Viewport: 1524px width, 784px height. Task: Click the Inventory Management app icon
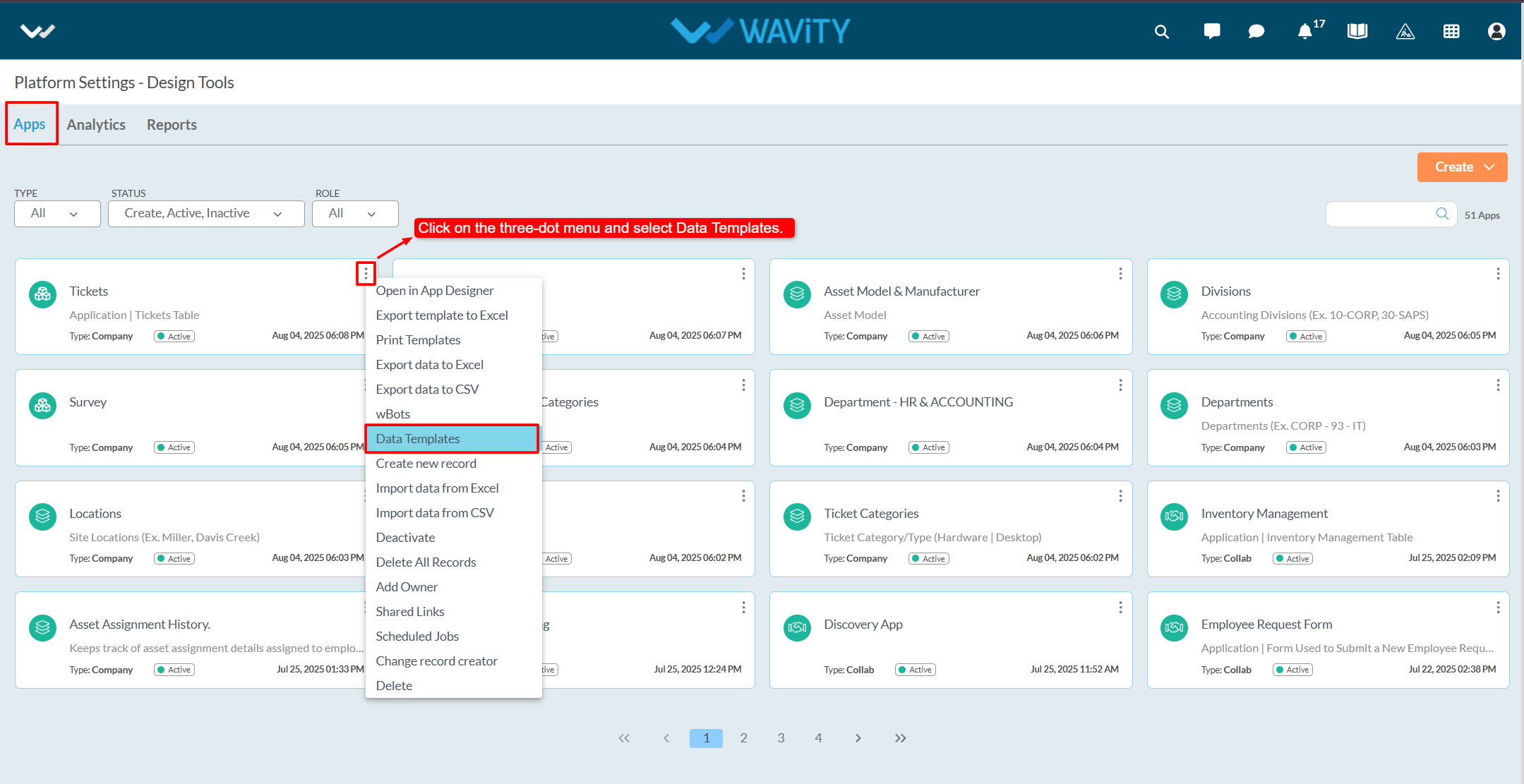[x=1175, y=517]
